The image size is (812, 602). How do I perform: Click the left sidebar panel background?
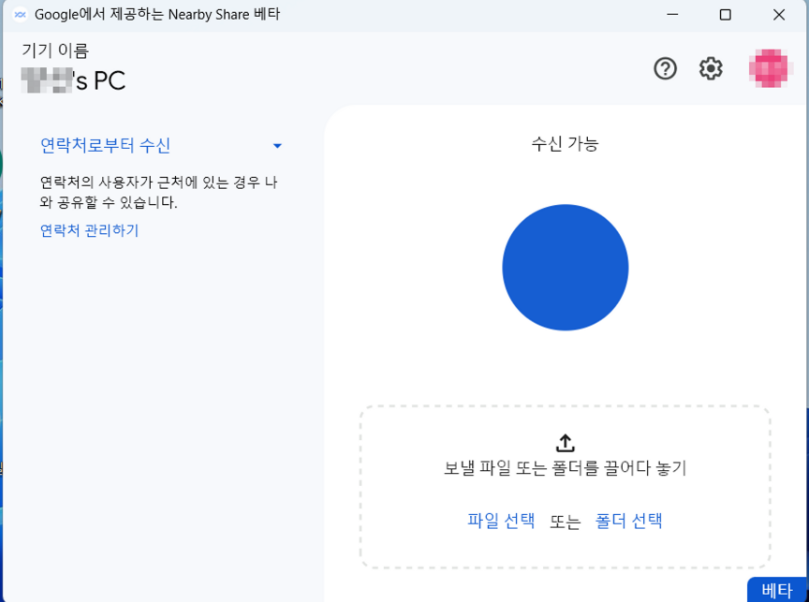point(160,400)
